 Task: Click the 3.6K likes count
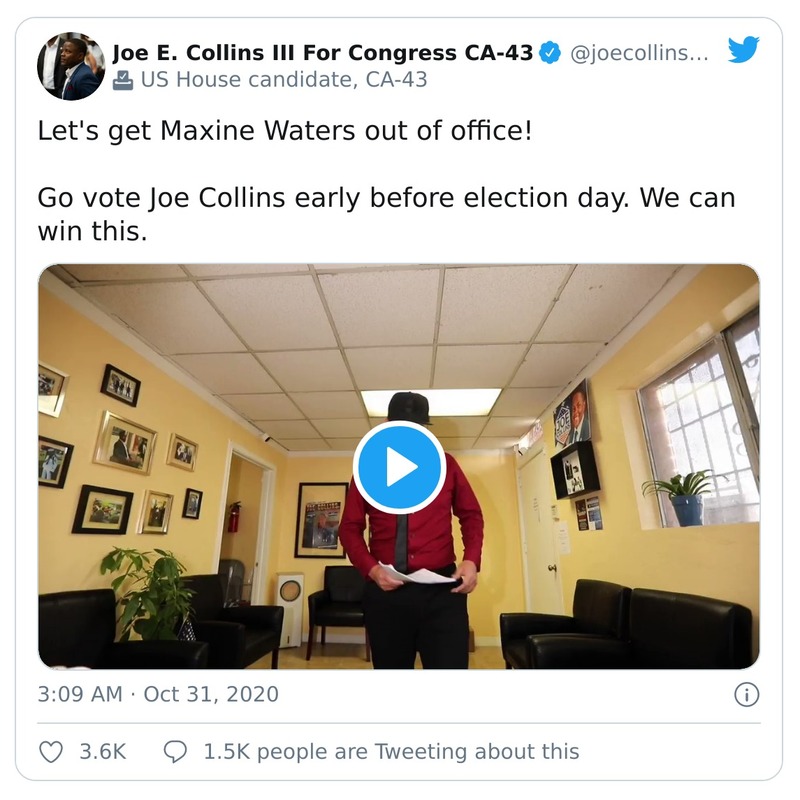103,751
